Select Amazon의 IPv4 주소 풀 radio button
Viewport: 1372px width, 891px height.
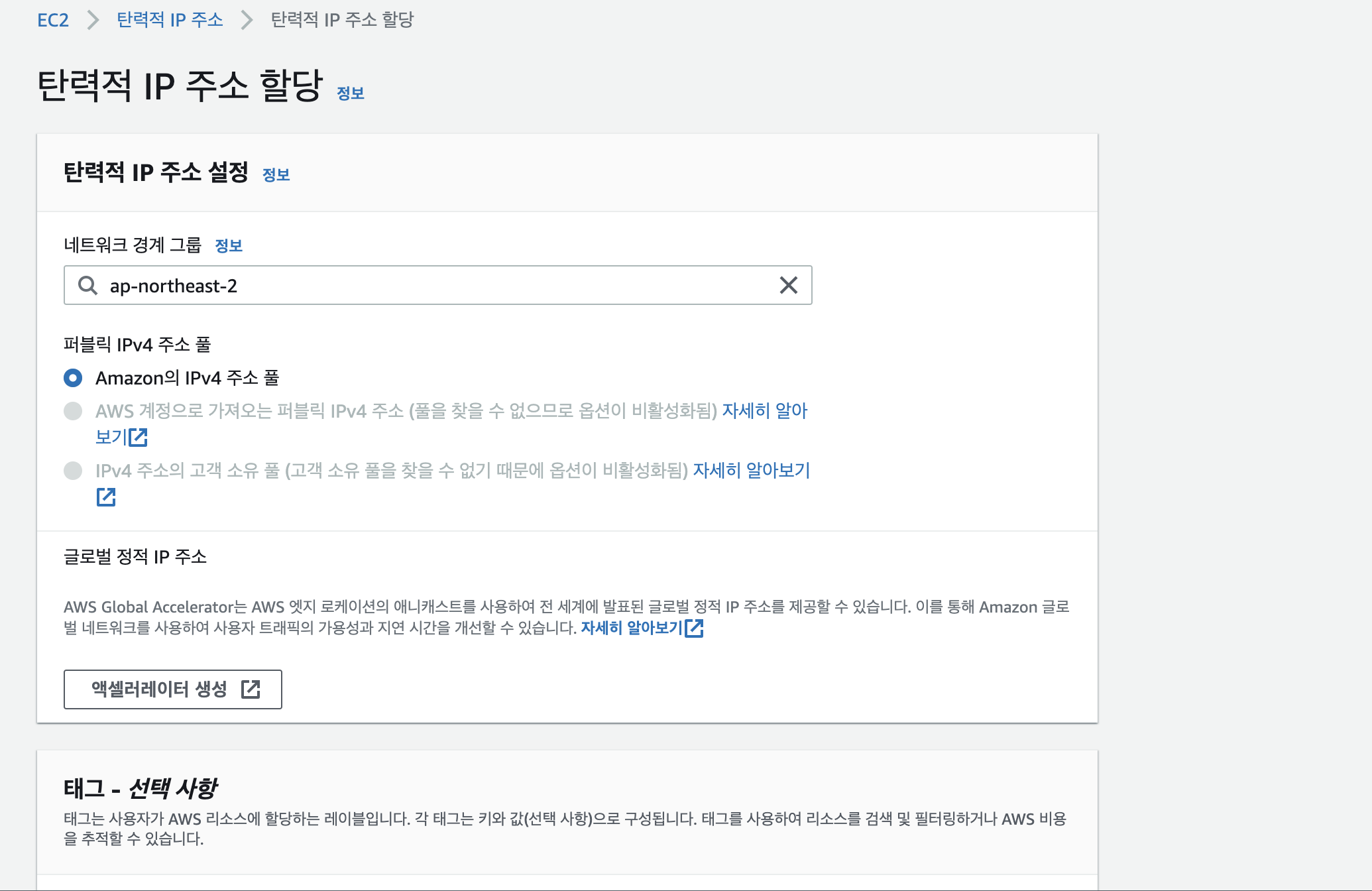click(x=73, y=378)
